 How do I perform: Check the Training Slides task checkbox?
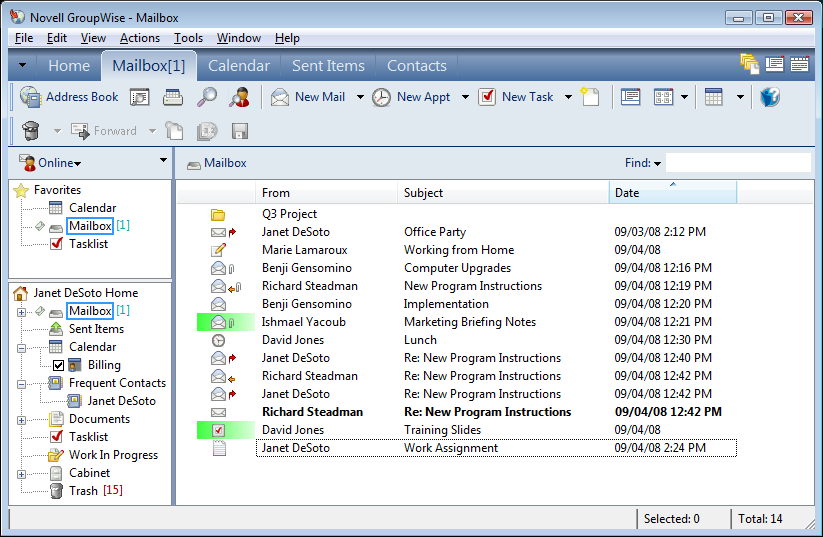coord(218,430)
